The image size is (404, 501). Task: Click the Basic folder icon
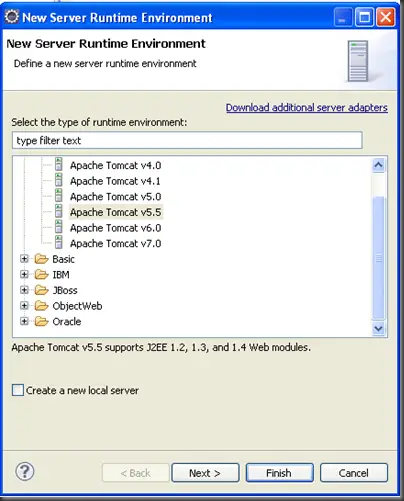(42, 259)
